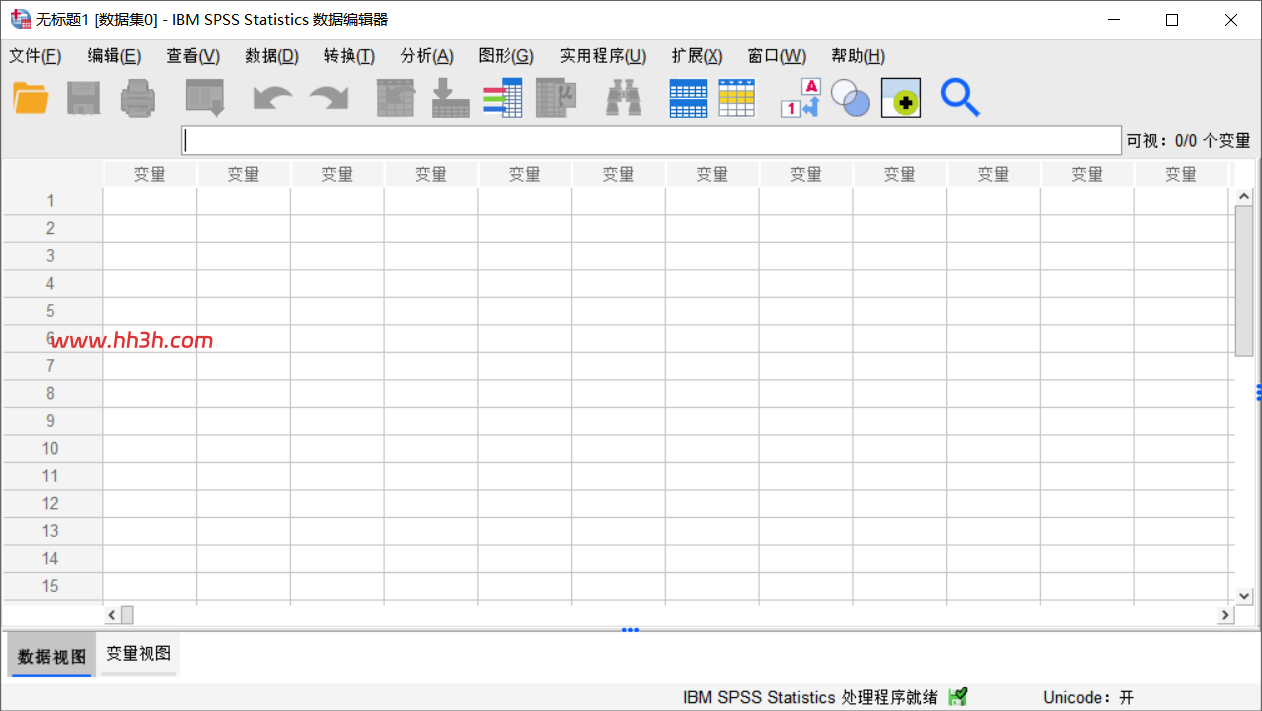
Task: Click the Go to variable icon
Action: click(x=451, y=98)
